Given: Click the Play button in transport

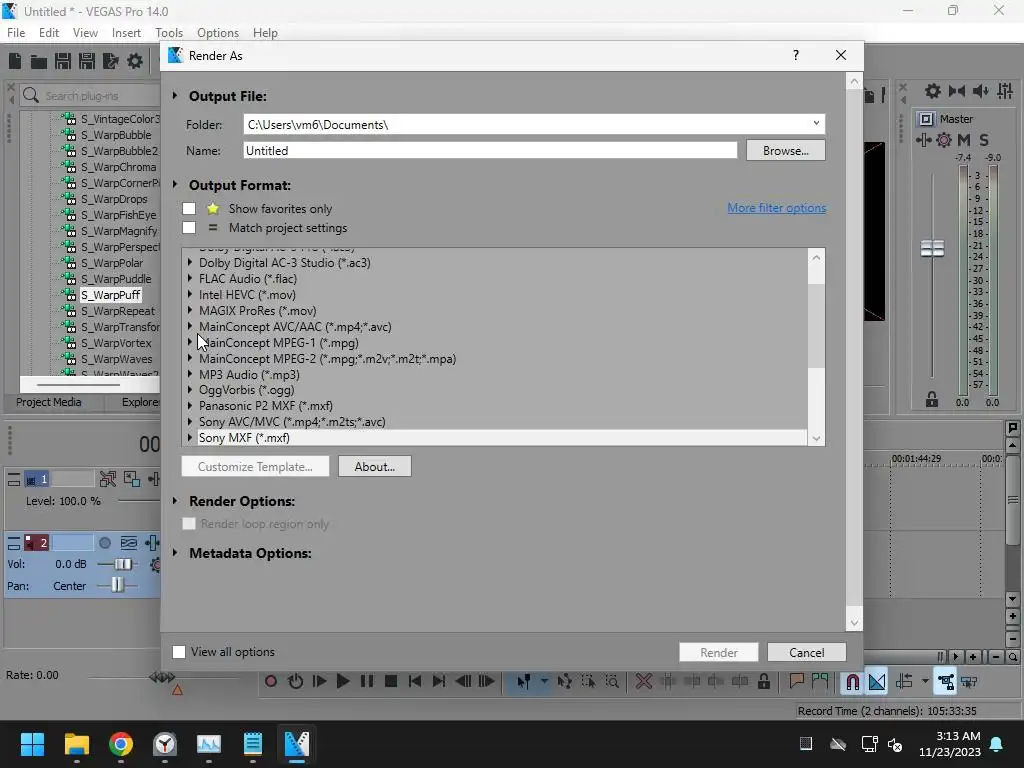Looking at the screenshot, I should 343,682.
